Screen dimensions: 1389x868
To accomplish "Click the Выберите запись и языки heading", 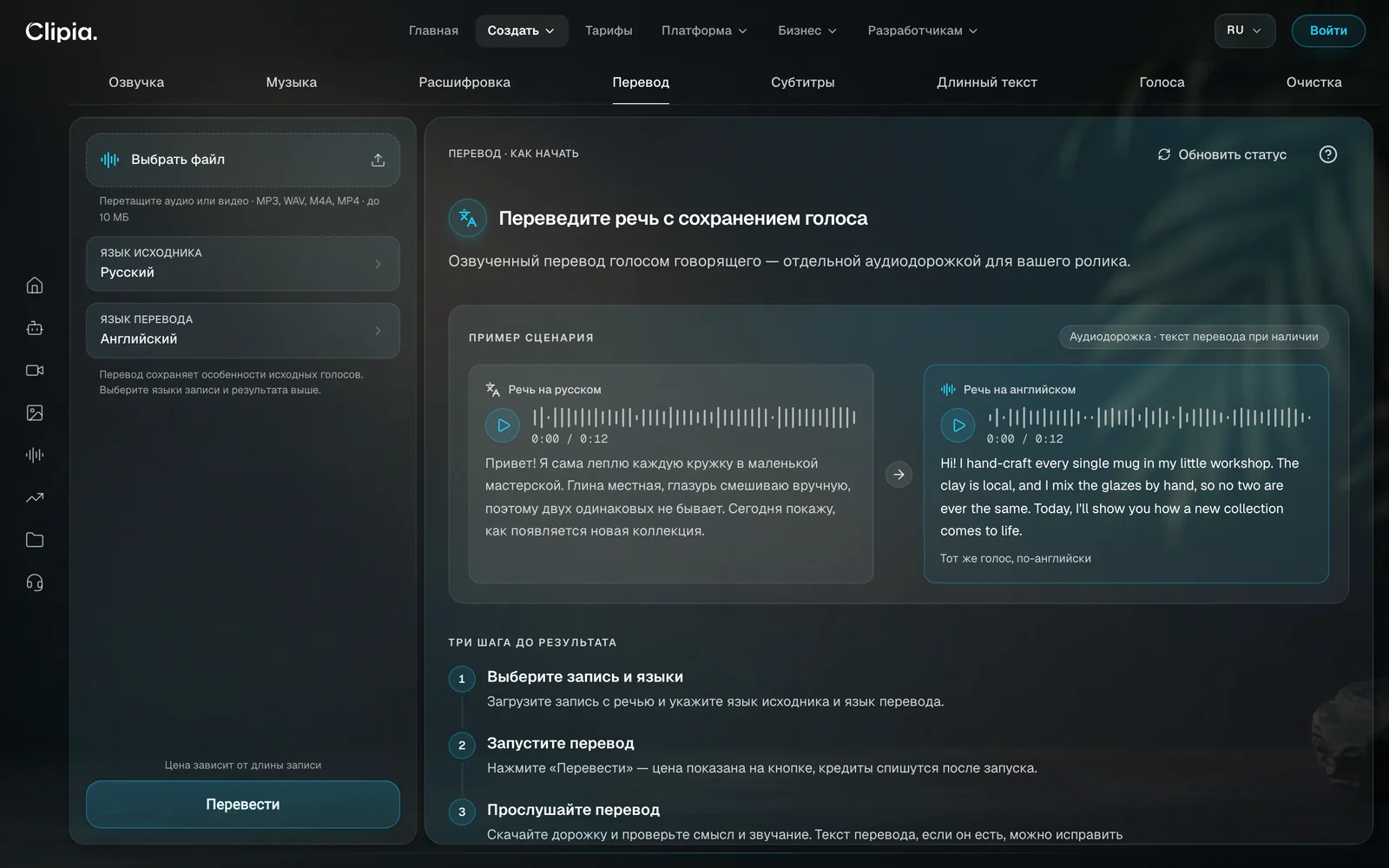I will click(x=585, y=677).
